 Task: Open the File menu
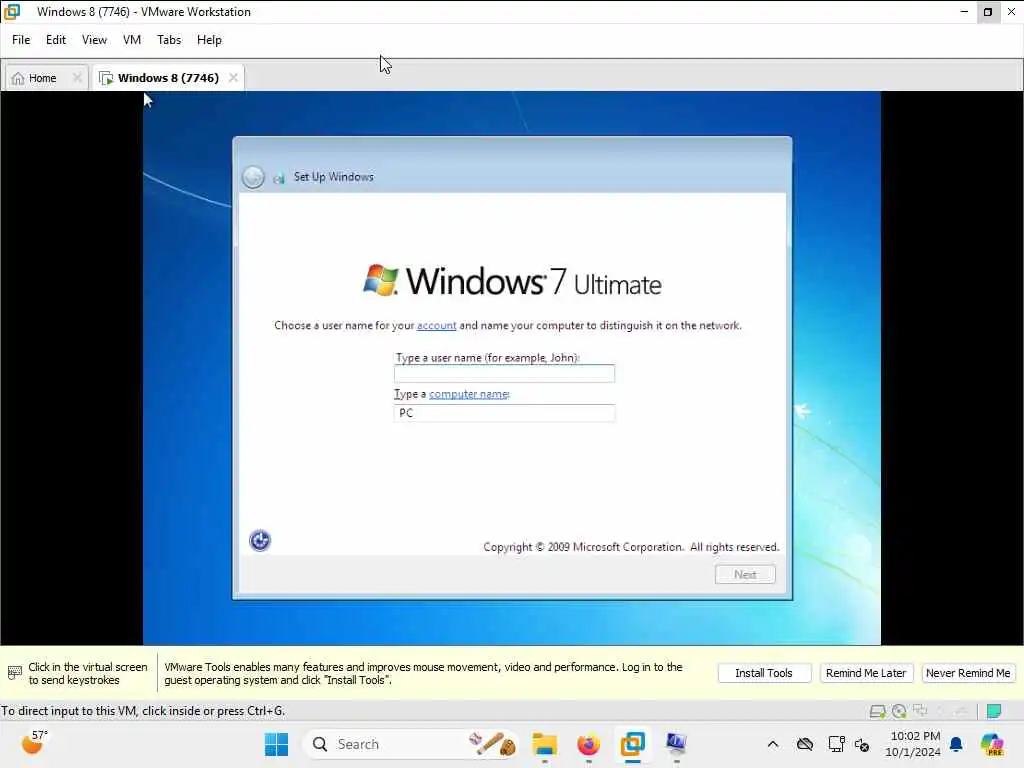tap(21, 40)
